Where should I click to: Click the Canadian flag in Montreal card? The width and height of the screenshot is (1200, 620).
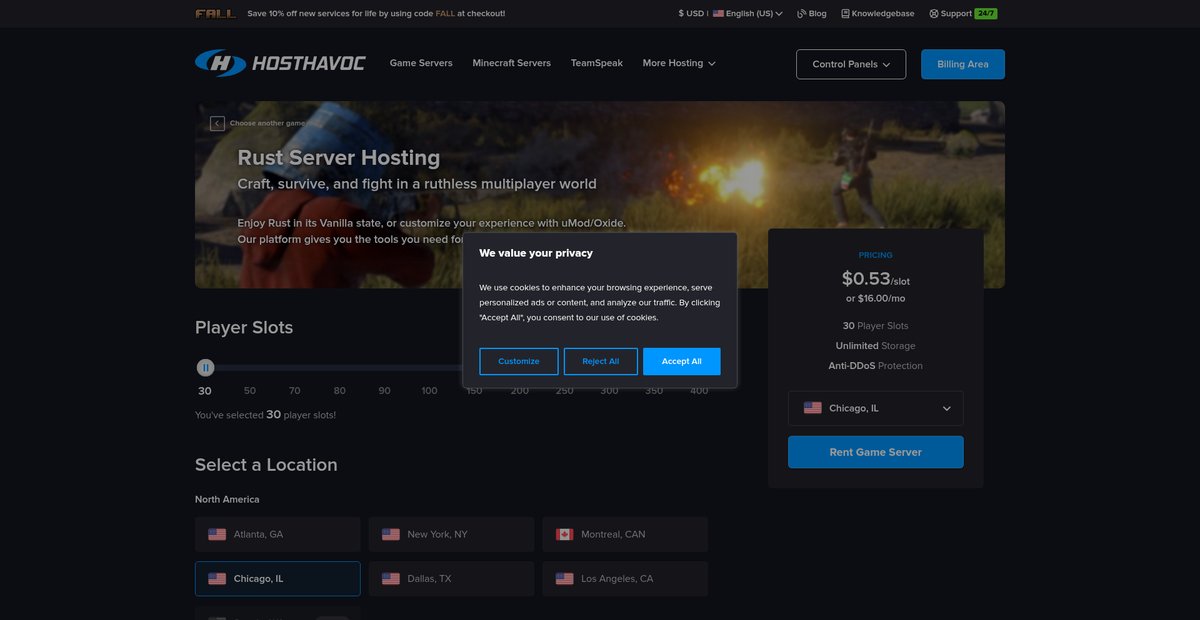[565, 534]
